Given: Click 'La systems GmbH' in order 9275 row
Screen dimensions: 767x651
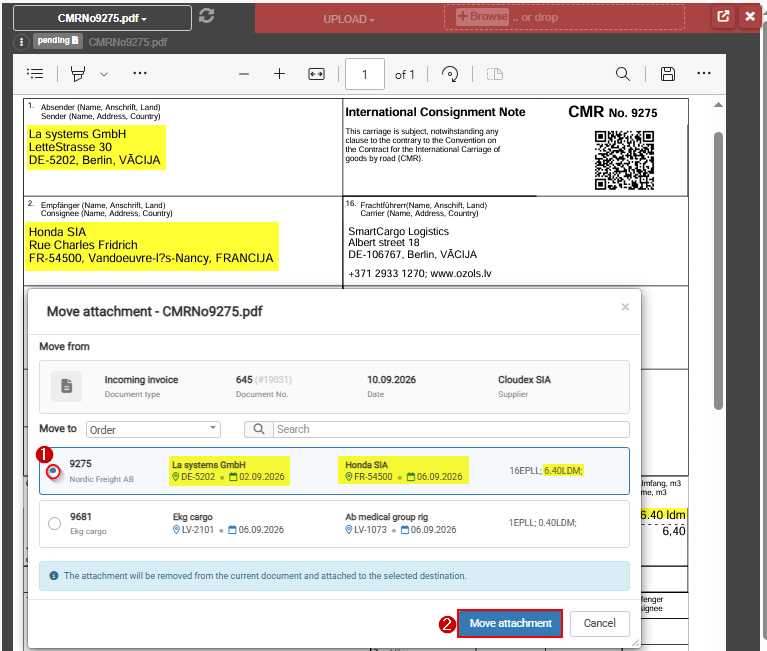Looking at the screenshot, I should (209, 465).
